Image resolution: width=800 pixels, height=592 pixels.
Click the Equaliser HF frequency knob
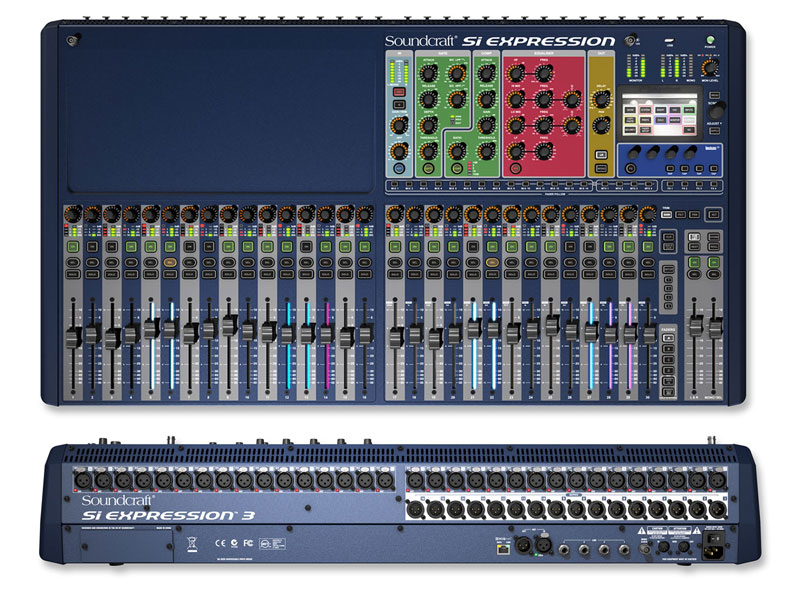(544, 73)
